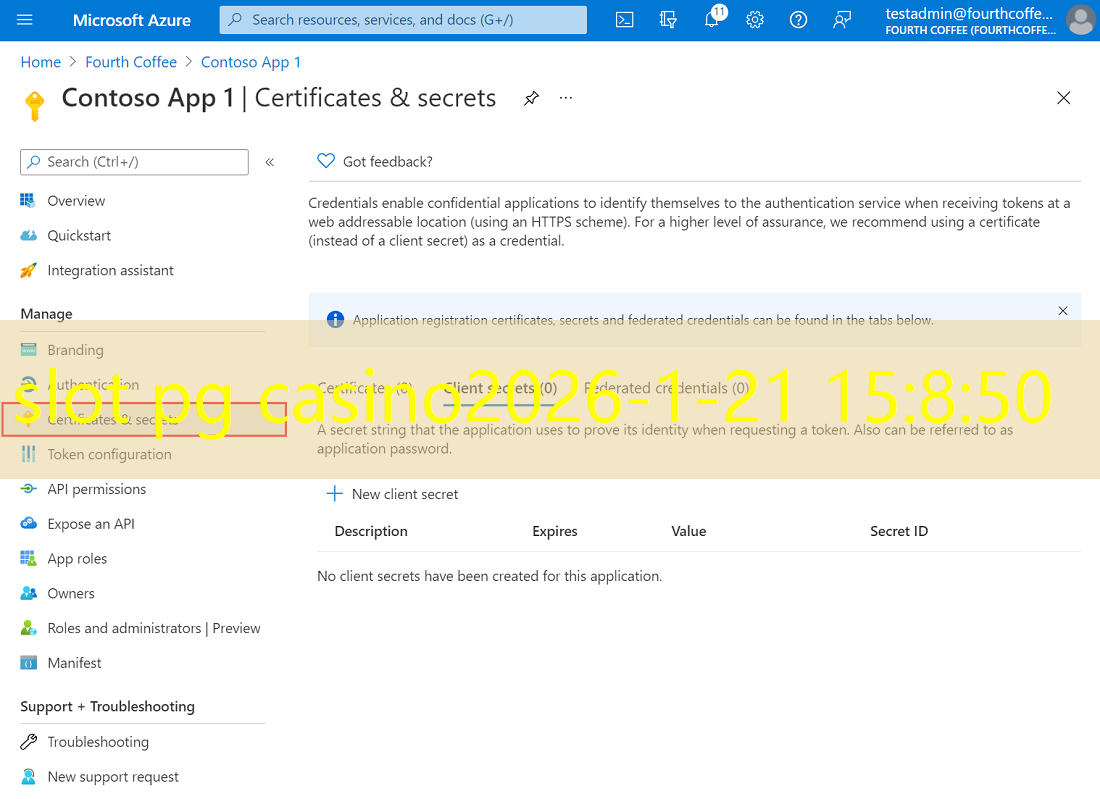This screenshot has width=1100, height=799.
Task: Click the global search resources field
Action: point(403,20)
